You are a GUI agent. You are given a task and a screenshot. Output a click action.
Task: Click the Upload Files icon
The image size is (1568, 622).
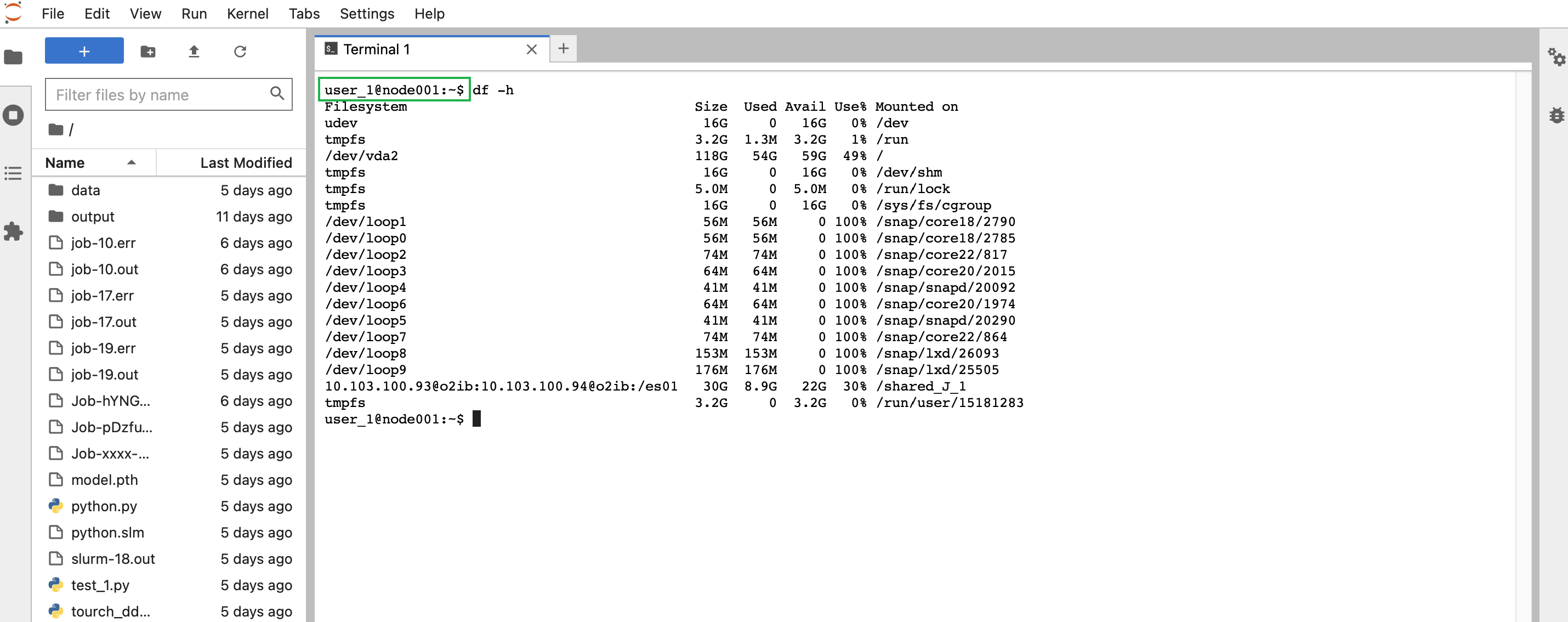coord(194,51)
